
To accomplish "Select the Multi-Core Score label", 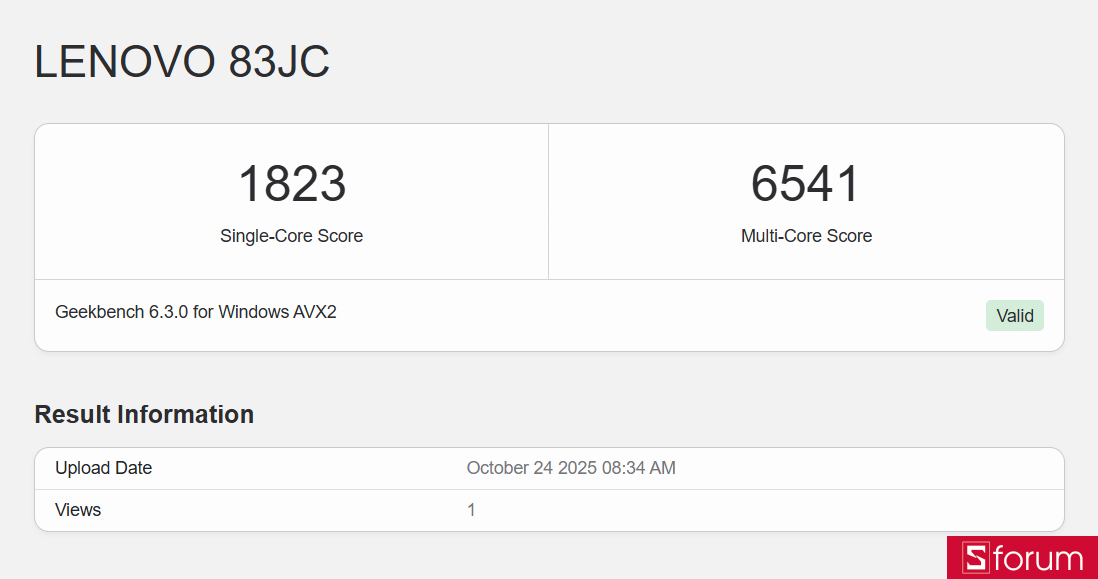I will coord(806,236).
